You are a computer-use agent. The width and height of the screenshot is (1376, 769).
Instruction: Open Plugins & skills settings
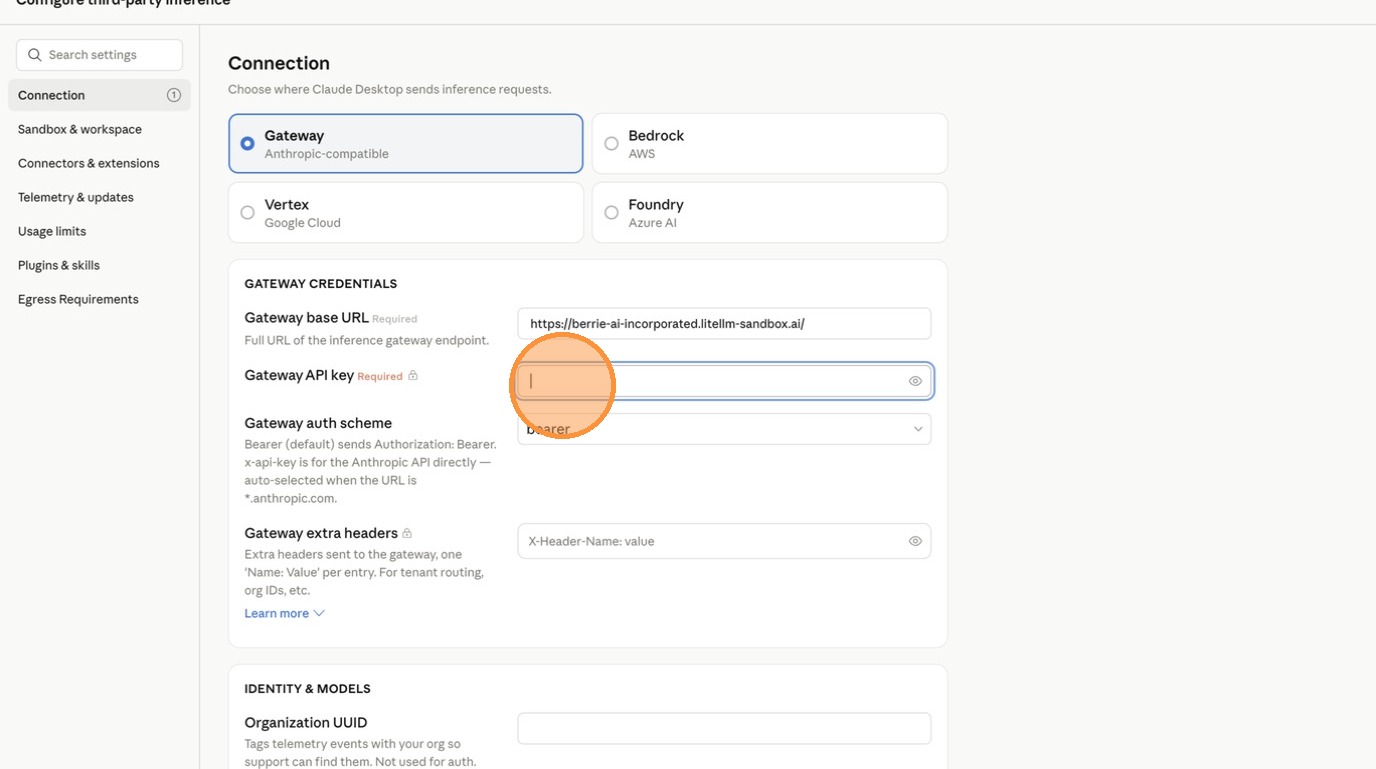(59, 265)
